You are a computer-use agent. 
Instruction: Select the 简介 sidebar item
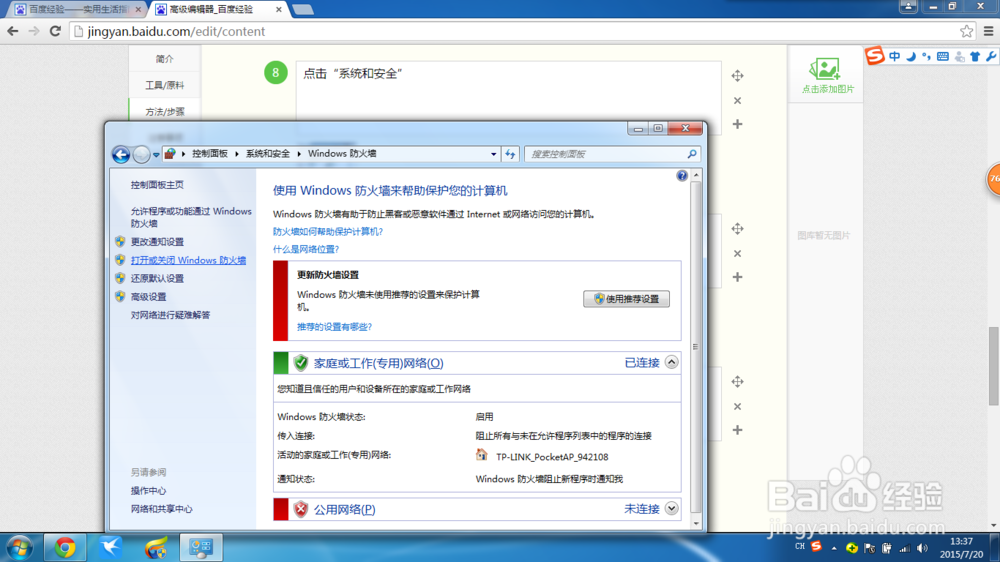point(165,59)
